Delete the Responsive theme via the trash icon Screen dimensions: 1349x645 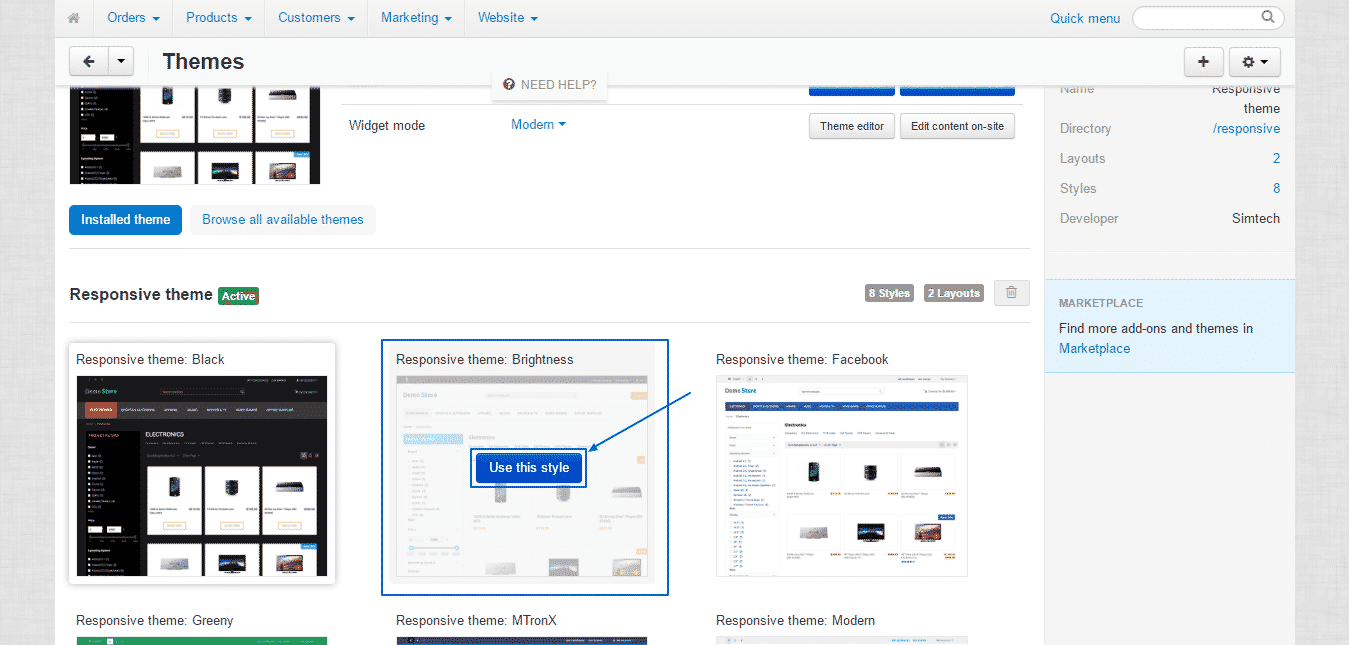(x=1011, y=292)
